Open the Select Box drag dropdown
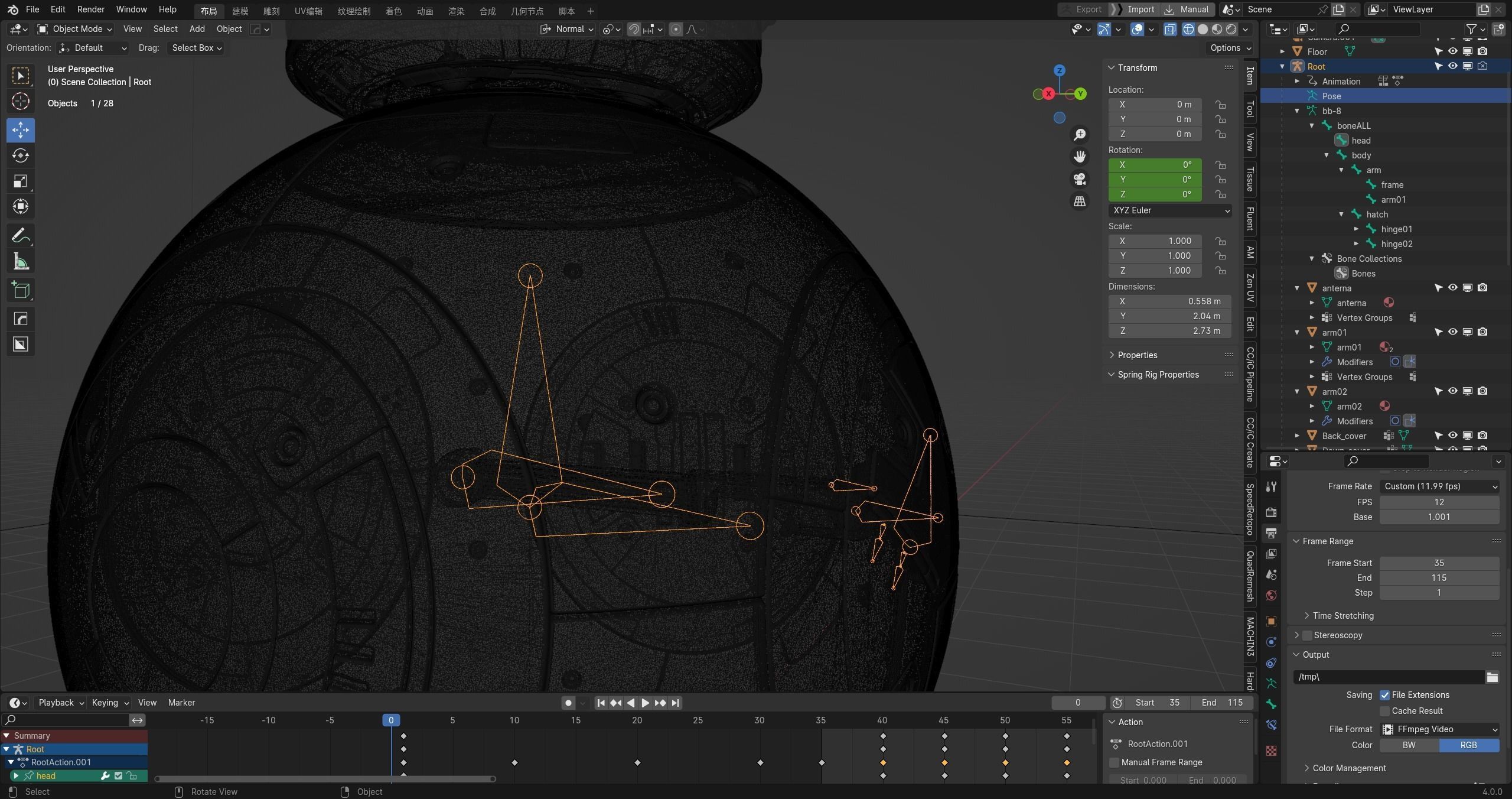Viewport: 1512px width, 799px height. click(x=195, y=48)
